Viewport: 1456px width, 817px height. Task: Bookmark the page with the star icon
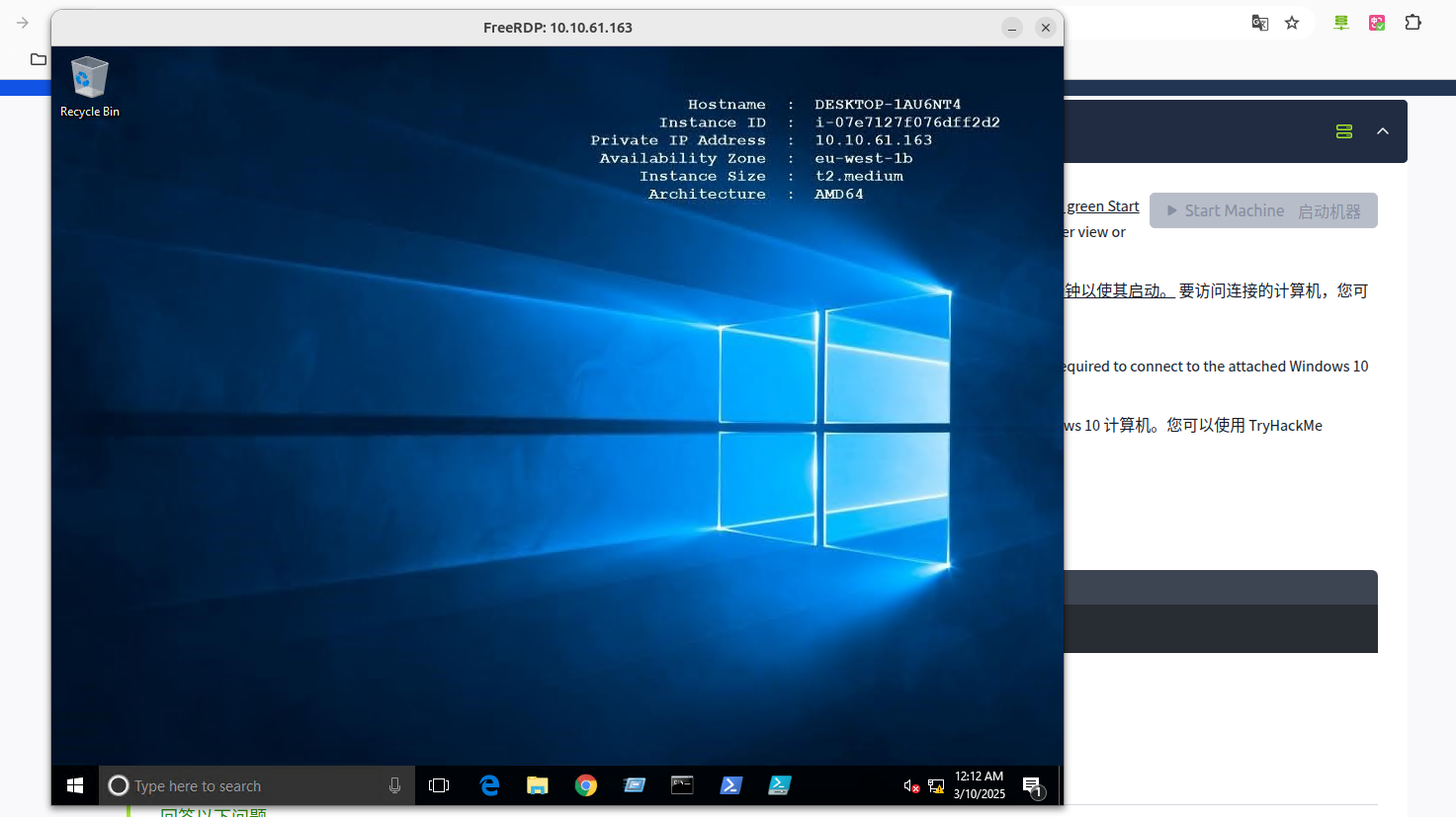click(1292, 23)
